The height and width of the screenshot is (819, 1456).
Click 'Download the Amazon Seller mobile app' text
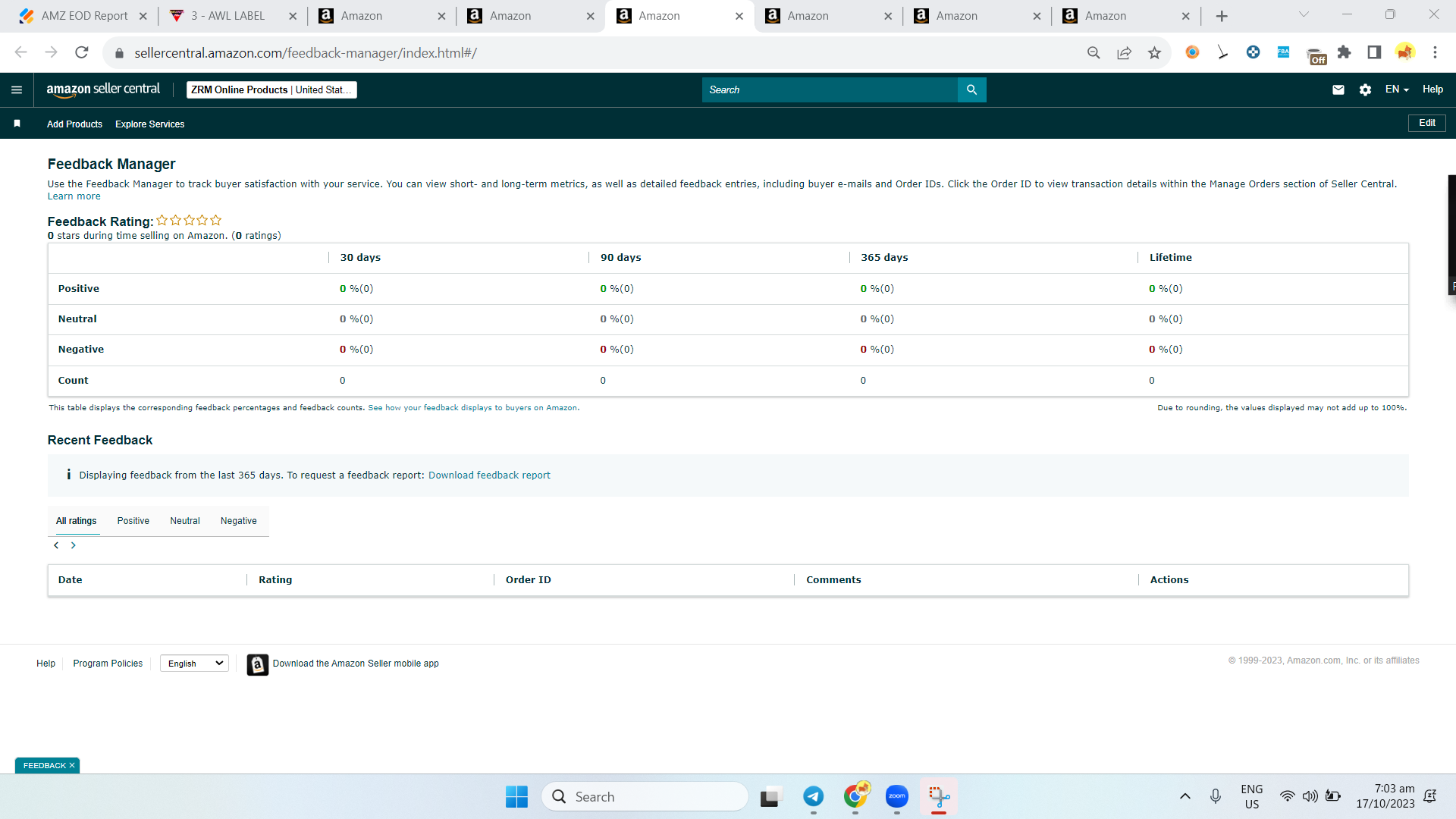356,664
